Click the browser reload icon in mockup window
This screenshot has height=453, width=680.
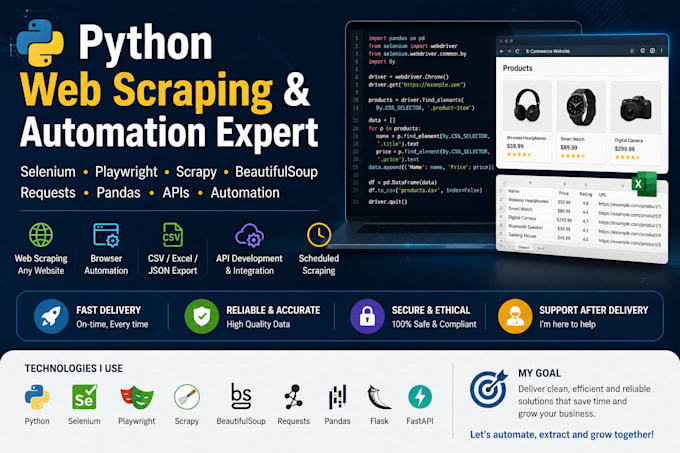coord(517,51)
